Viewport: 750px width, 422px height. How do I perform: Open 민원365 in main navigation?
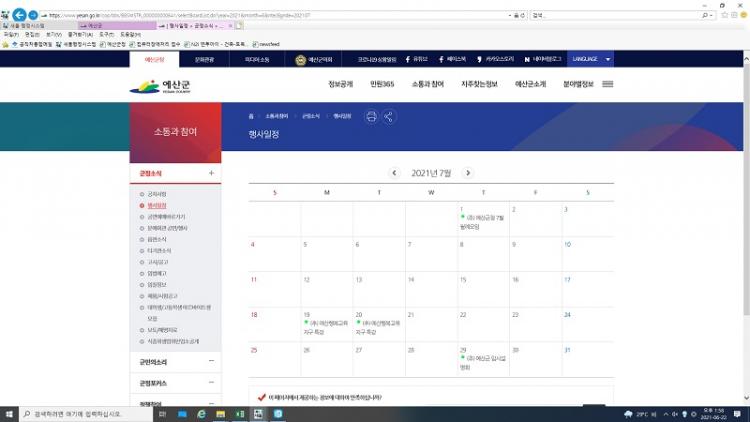click(x=382, y=84)
